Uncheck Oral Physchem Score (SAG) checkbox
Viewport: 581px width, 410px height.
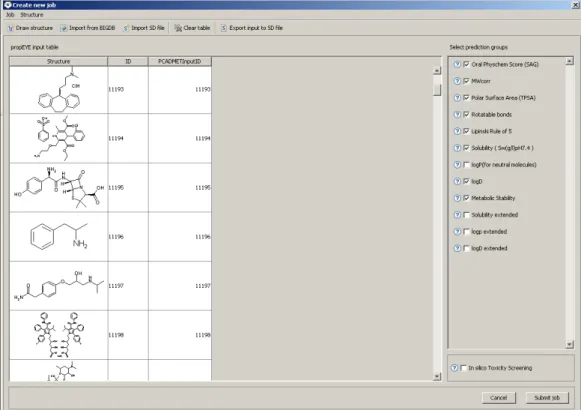click(467, 64)
